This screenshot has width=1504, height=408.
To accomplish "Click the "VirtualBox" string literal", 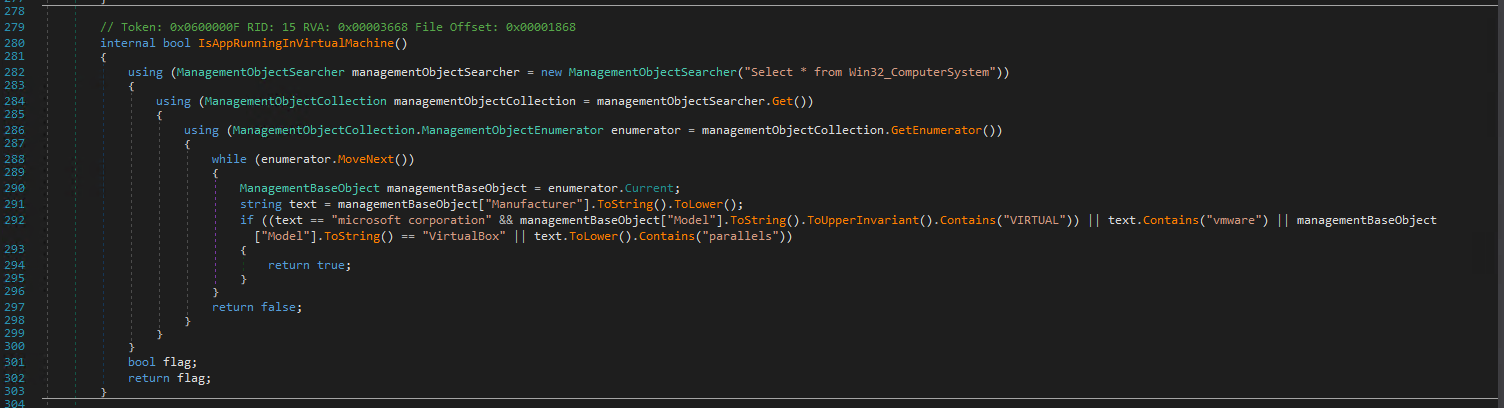I will pos(468,236).
